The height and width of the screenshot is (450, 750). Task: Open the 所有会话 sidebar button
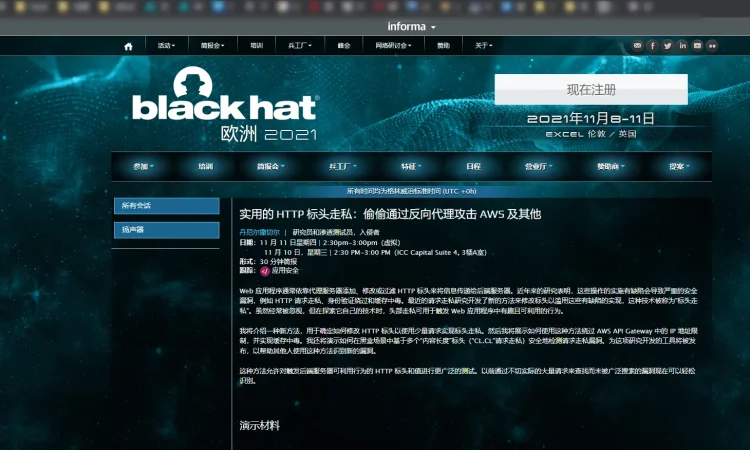(167, 206)
